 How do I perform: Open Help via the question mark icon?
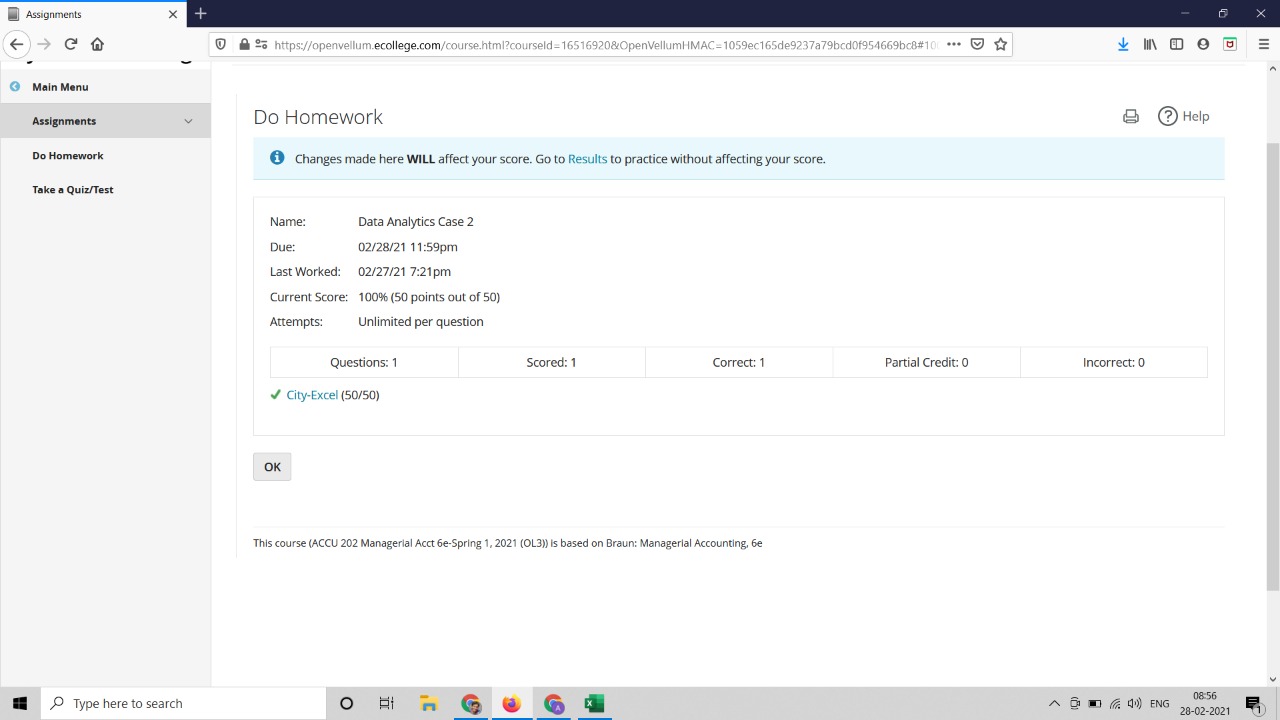tap(1167, 116)
